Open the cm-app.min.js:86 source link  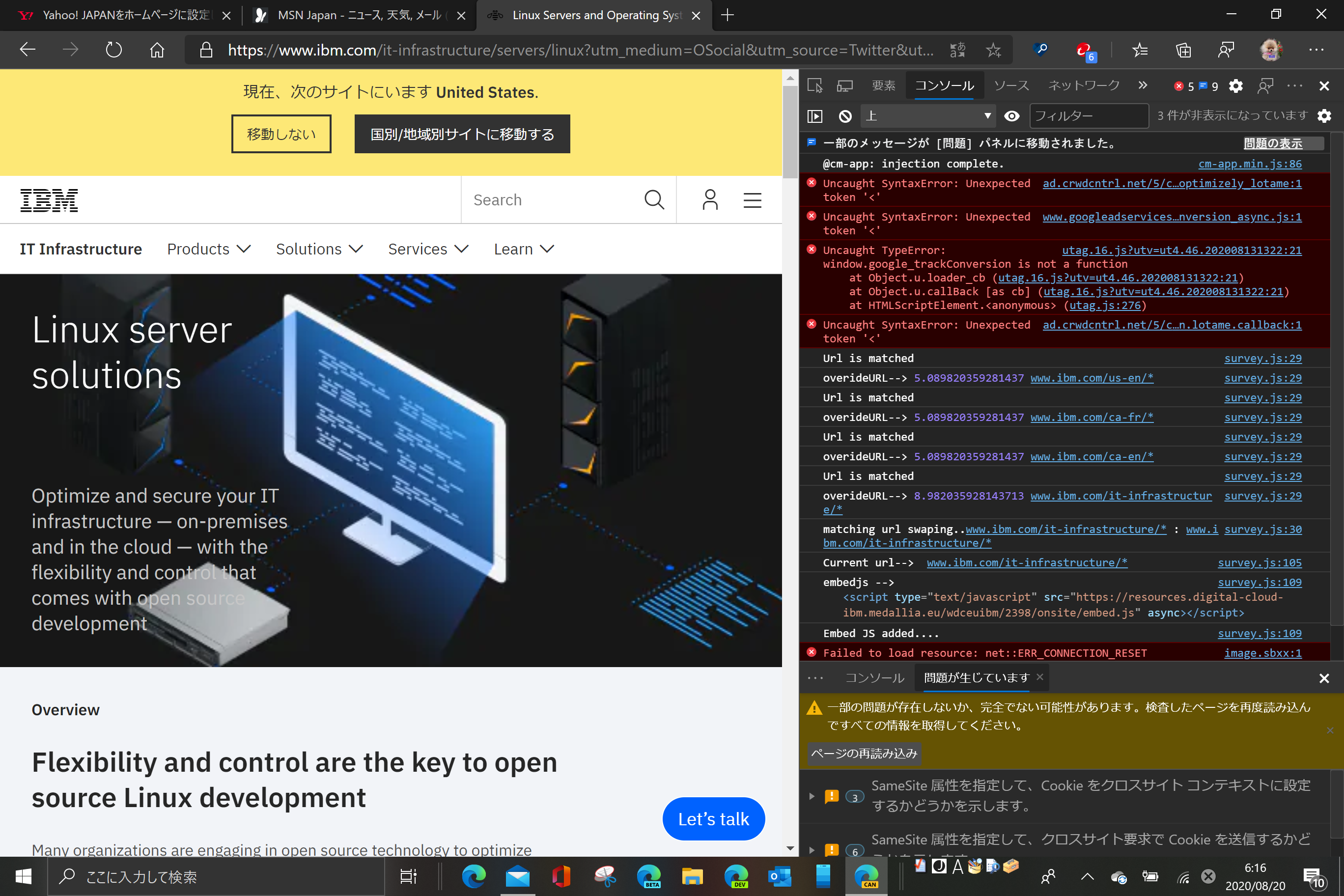pyautogui.click(x=1250, y=164)
